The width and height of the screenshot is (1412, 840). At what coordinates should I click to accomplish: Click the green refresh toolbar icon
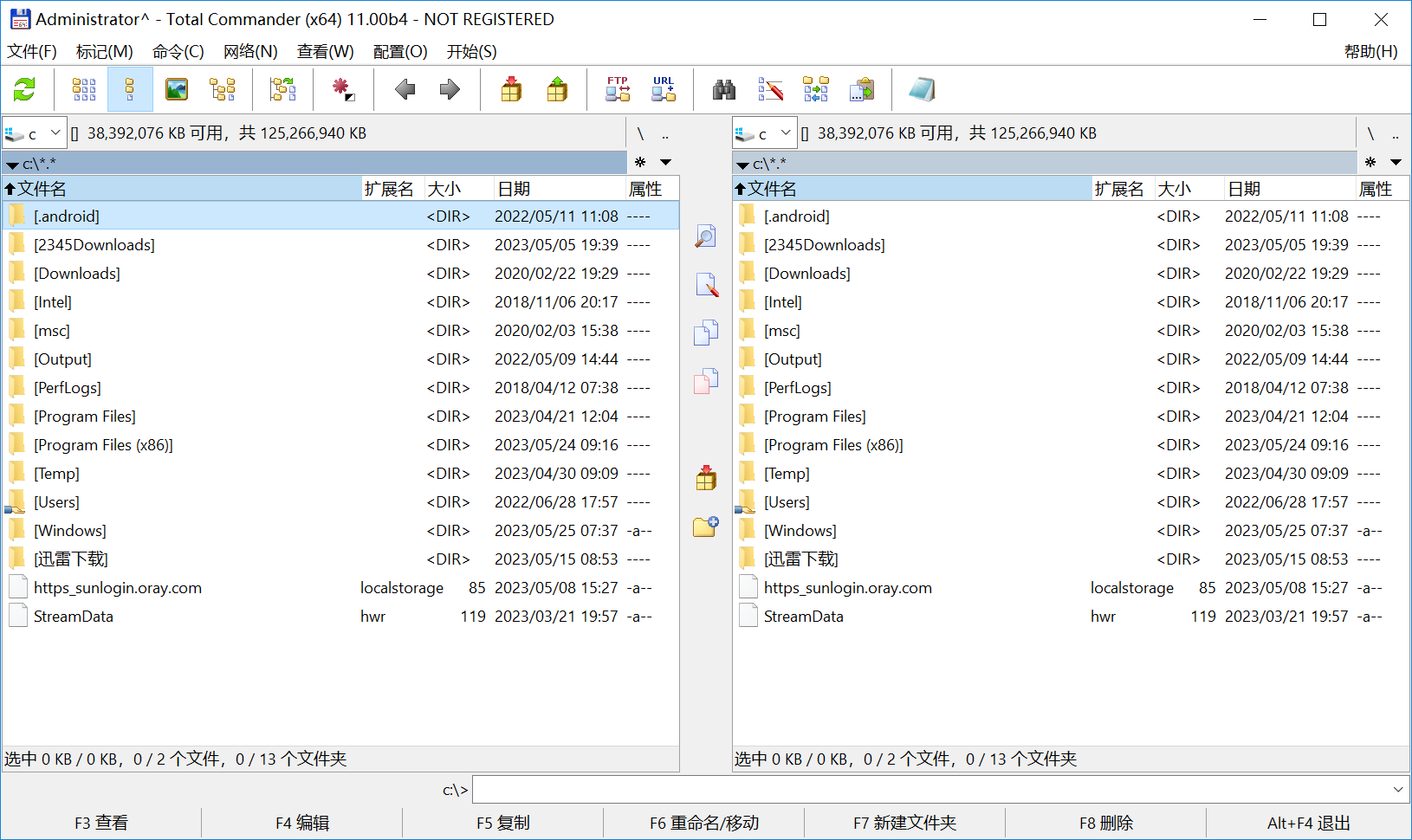pos(24,89)
